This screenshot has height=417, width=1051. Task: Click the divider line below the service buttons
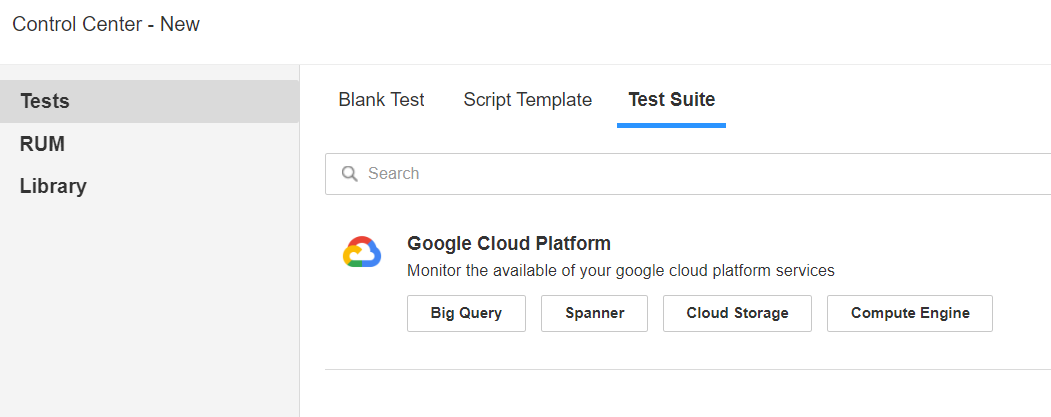click(x=688, y=369)
